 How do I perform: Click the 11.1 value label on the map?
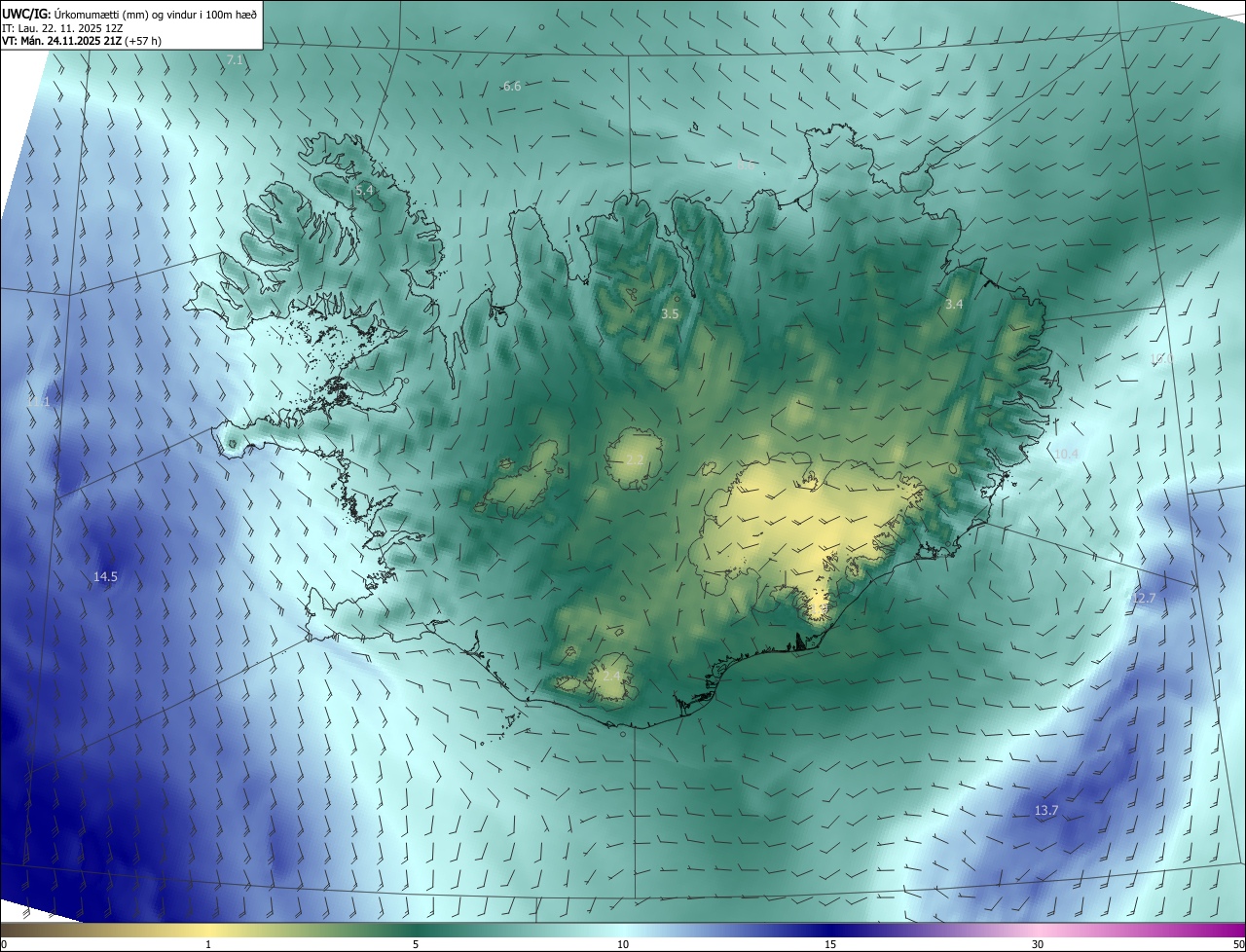tap(39, 401)
